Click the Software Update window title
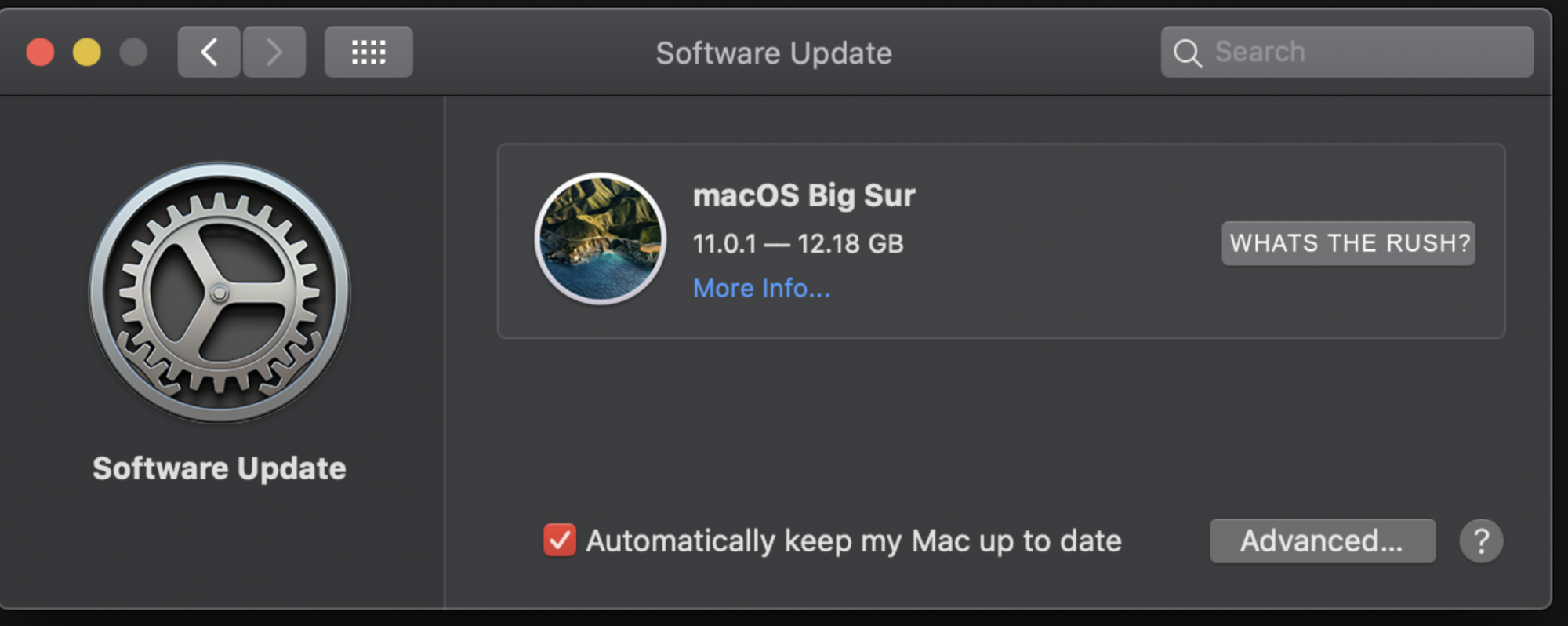 coord(774,53)
